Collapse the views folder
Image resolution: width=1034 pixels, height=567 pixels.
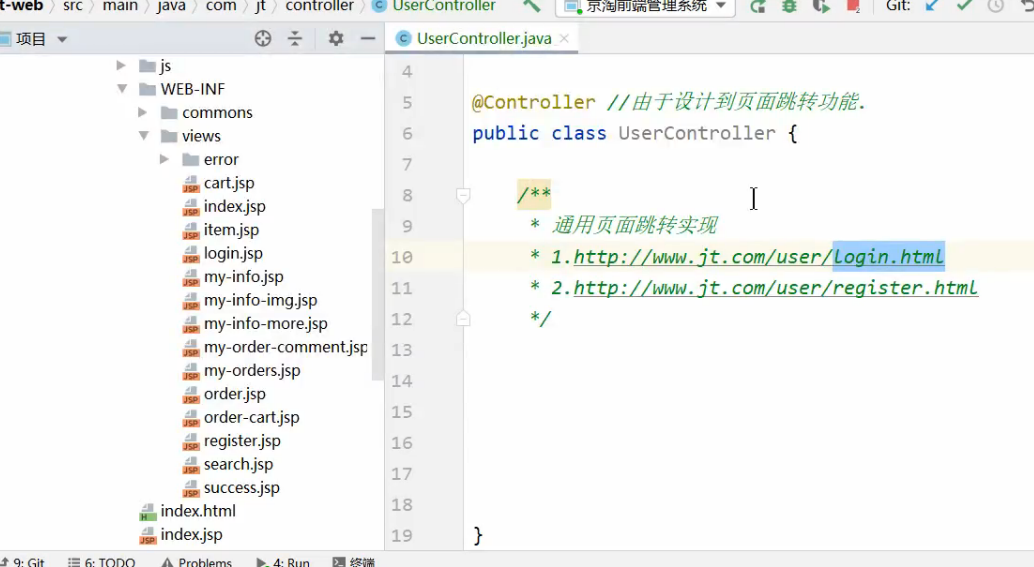(x=144, y=136)
